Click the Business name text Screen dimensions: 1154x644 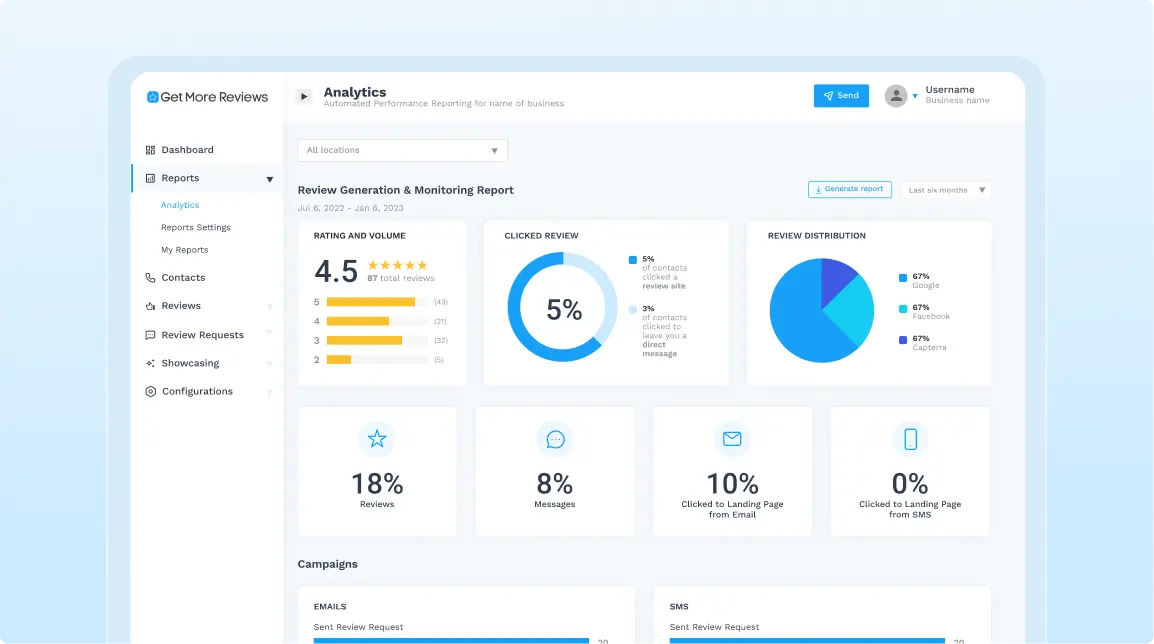[957, 101]
